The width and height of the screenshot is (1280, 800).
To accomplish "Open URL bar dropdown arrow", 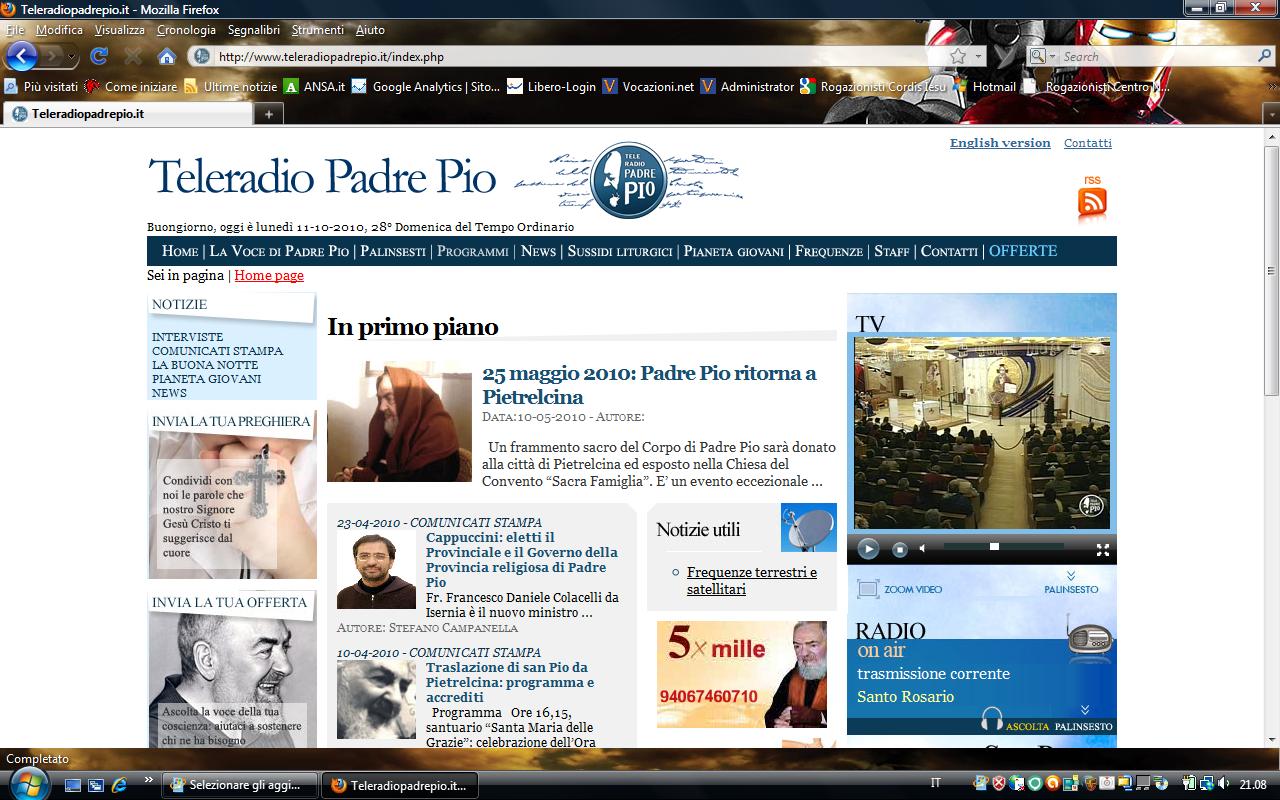I will click(x=979, y=57).
